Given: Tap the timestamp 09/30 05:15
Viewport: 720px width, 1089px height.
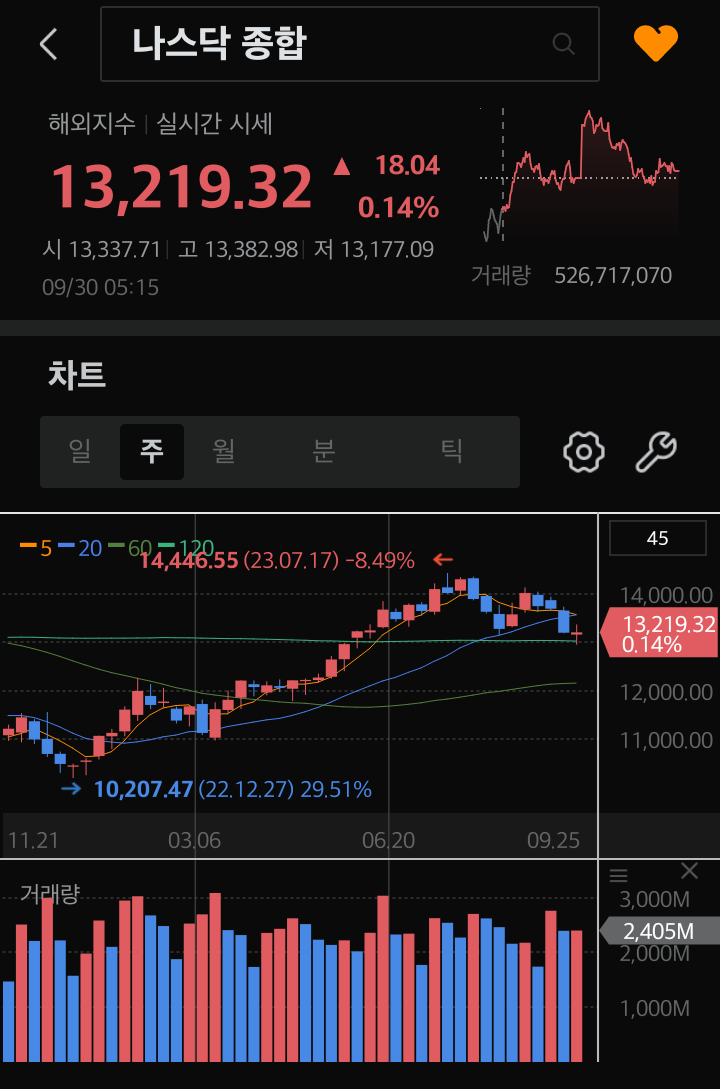Looking at the screenshot, I should (x=101, y=288).
